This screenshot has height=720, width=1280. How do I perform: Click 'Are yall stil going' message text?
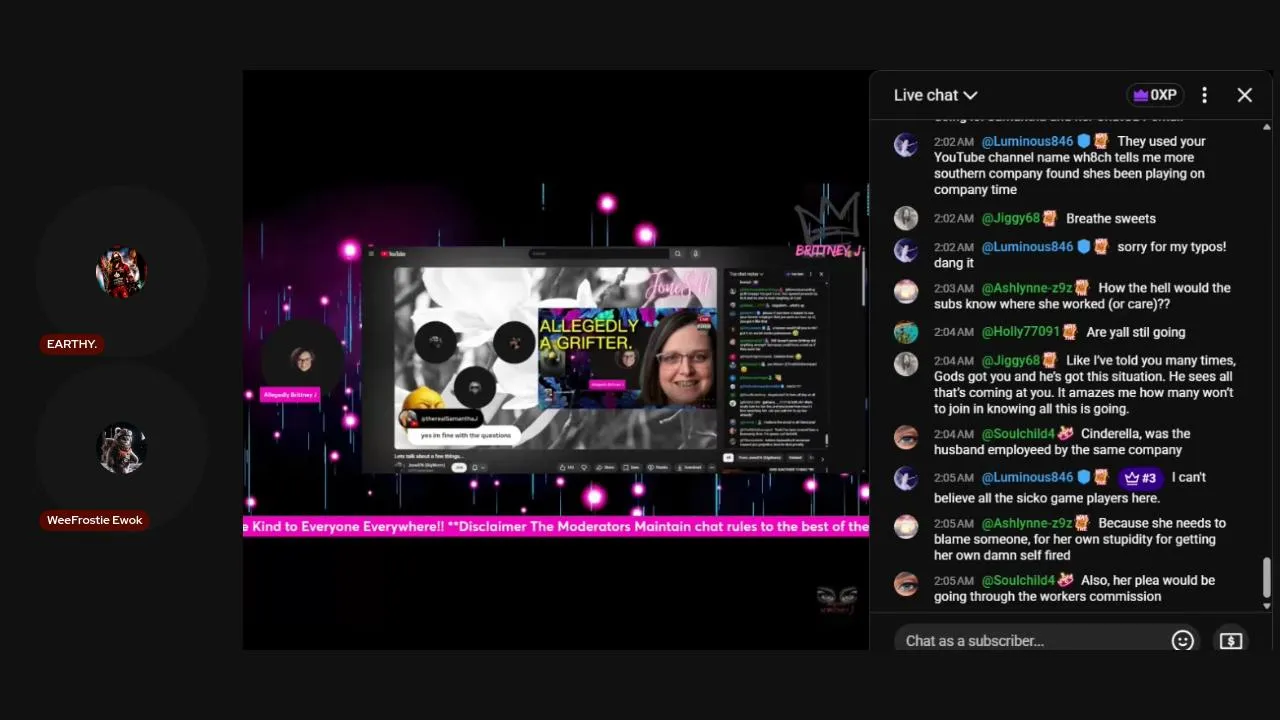click(1135, 332)
